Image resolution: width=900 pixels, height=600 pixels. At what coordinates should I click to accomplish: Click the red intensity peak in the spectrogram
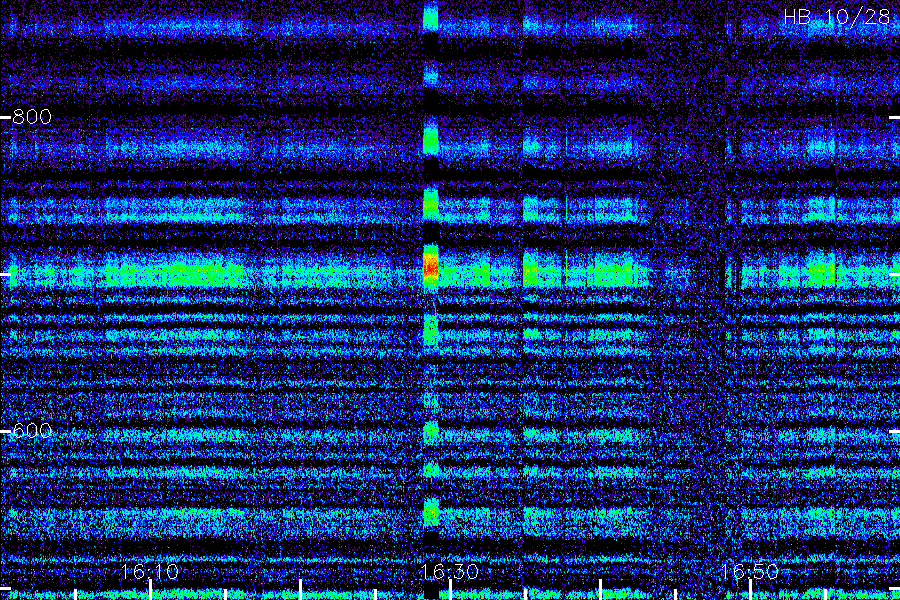(x=430, y=268)
